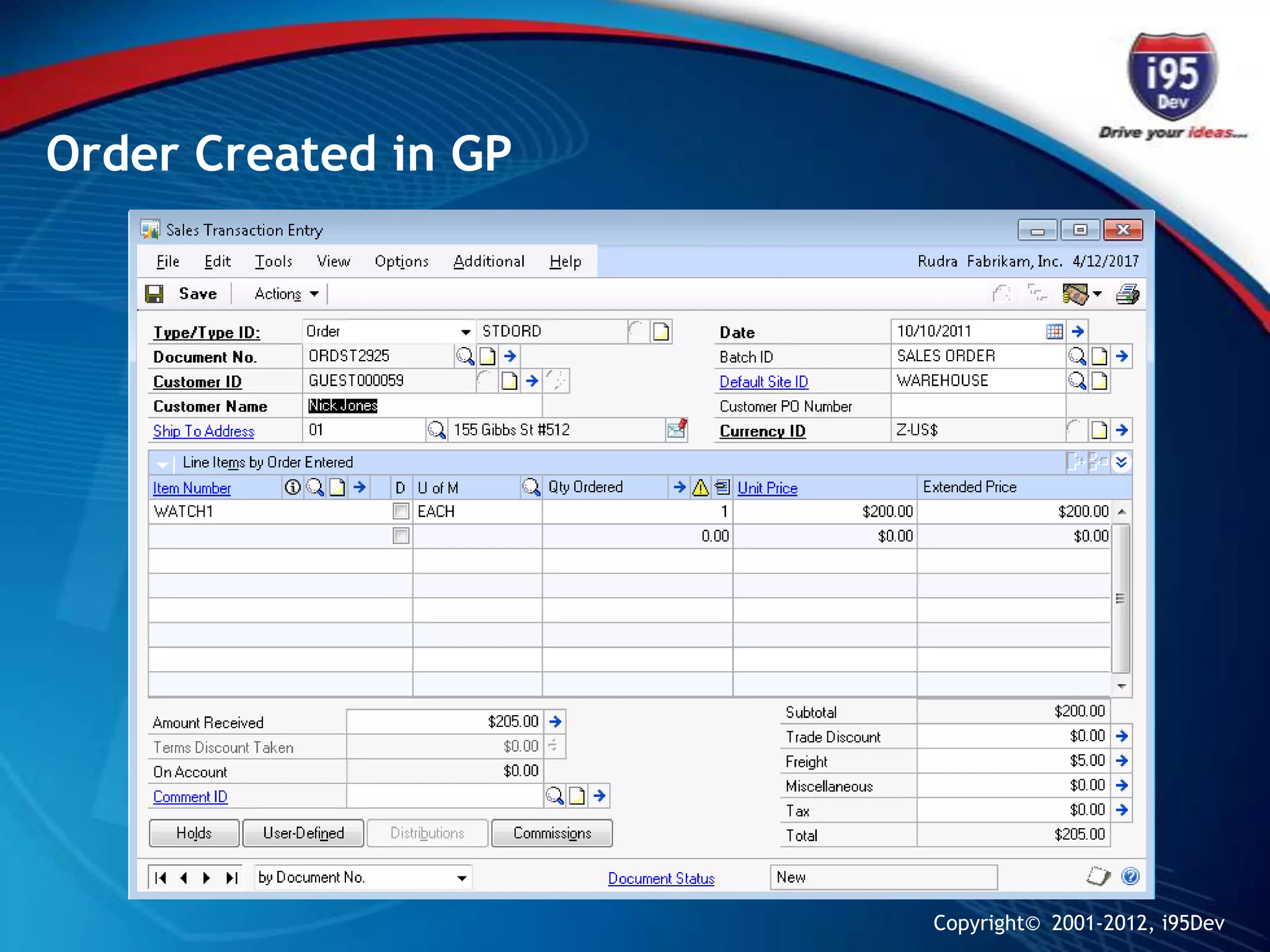Image resolution: width=1270 pixels, height=952 pixels.
Task: Open Batch ID lookup magnifier
Action: 1077,356
